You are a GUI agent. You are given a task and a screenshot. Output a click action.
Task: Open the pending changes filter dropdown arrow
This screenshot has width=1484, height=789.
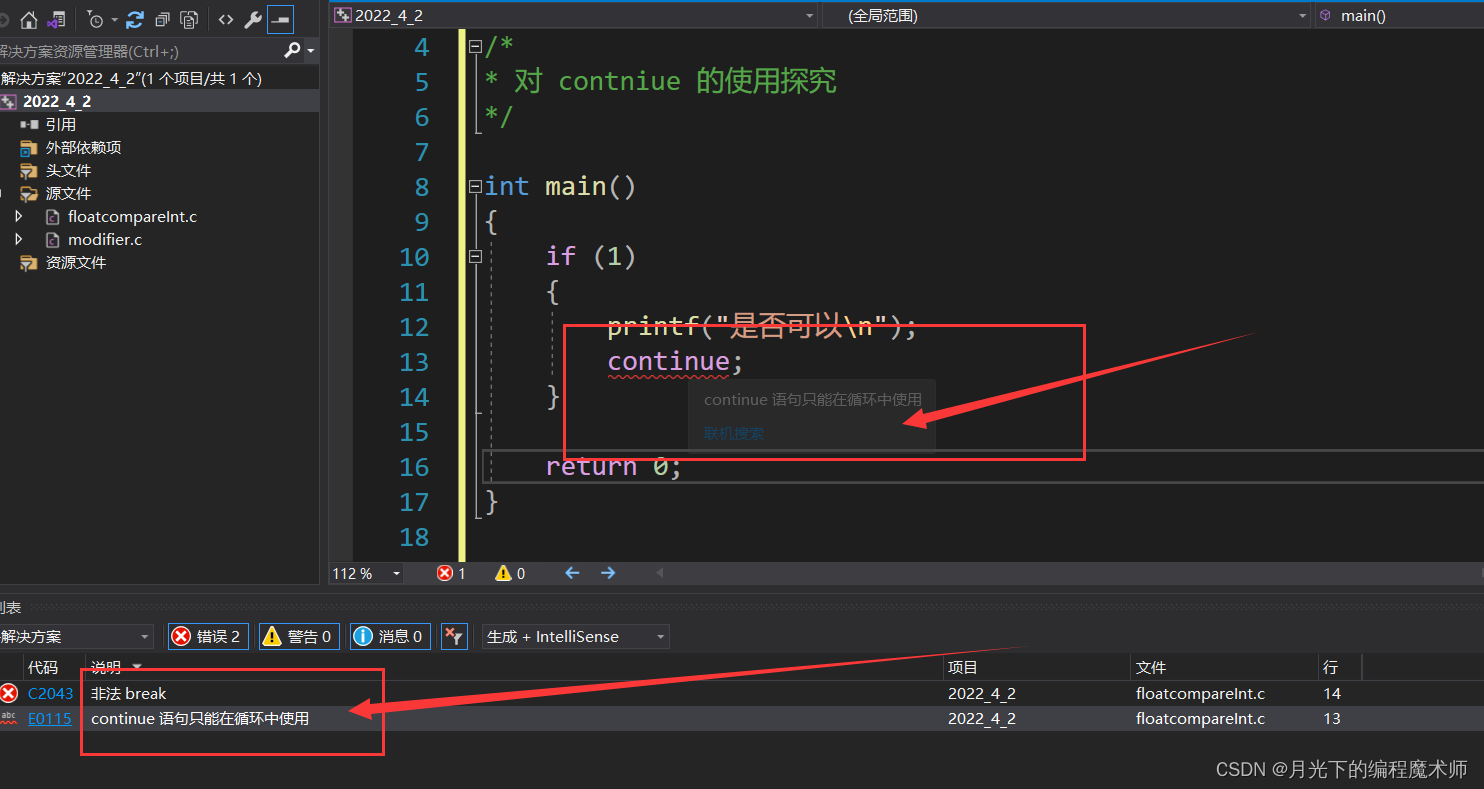pyautogui.click(x=114, y=19)
